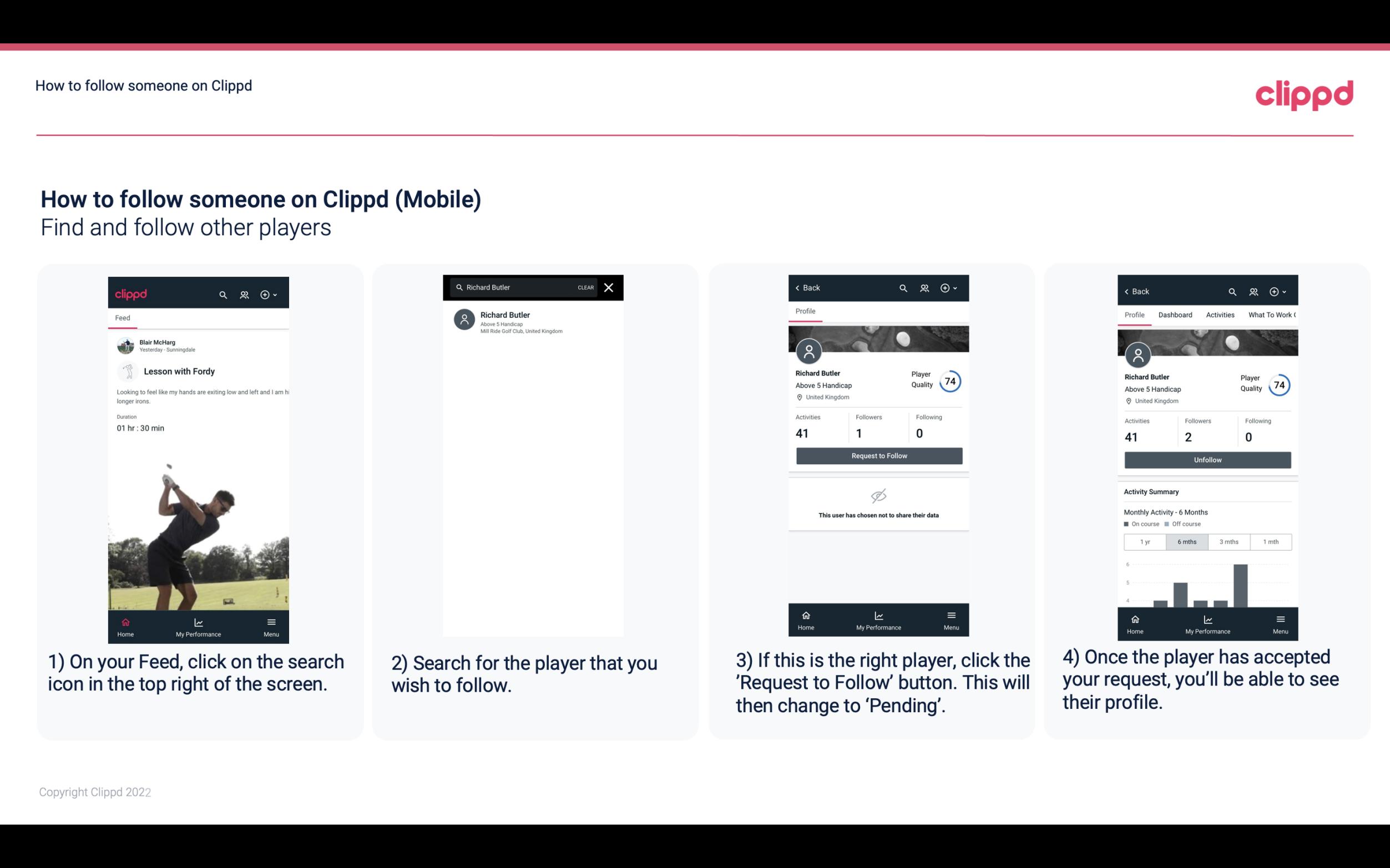Click the Unfollow button on Richard Butler profile

(1207, 459)
